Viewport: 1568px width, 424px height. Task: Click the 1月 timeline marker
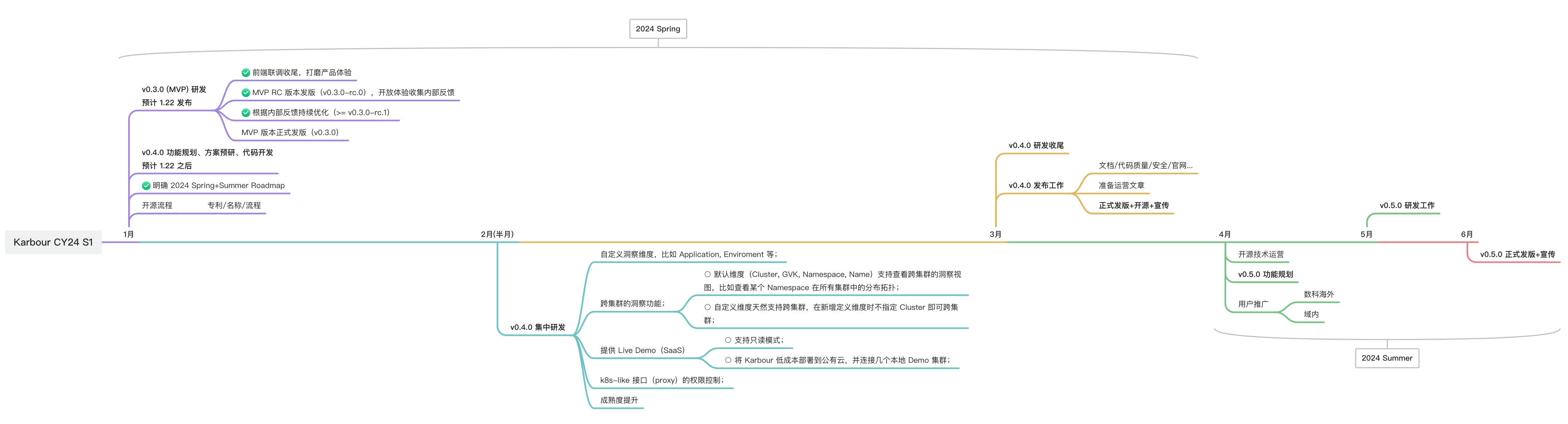point(128,234)
